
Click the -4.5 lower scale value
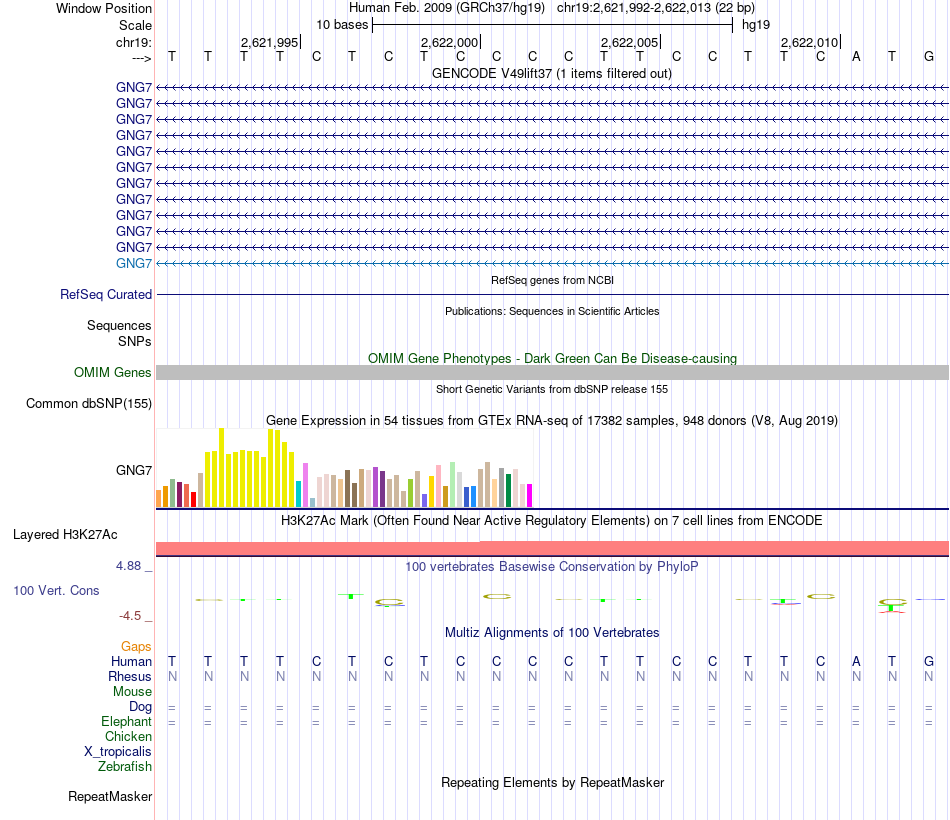[130, 616]
